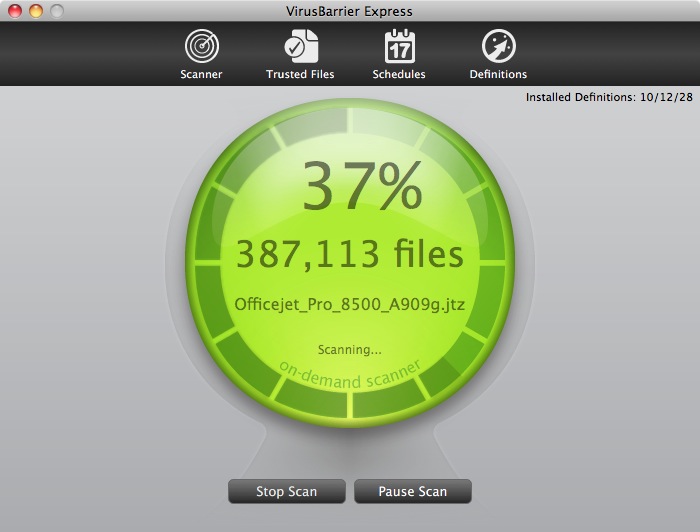Viewport: 700px width, 532px height.
Task: Close the window with red button
Action: coord(15,11)
